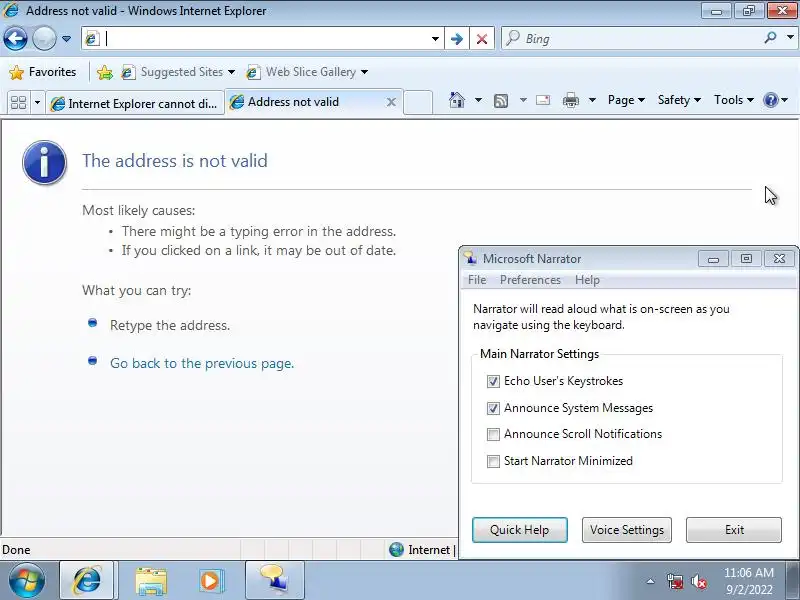Click the Print icon
This screenshot has height=600, width=800.
pyautogui.click(x=570, y=100)
